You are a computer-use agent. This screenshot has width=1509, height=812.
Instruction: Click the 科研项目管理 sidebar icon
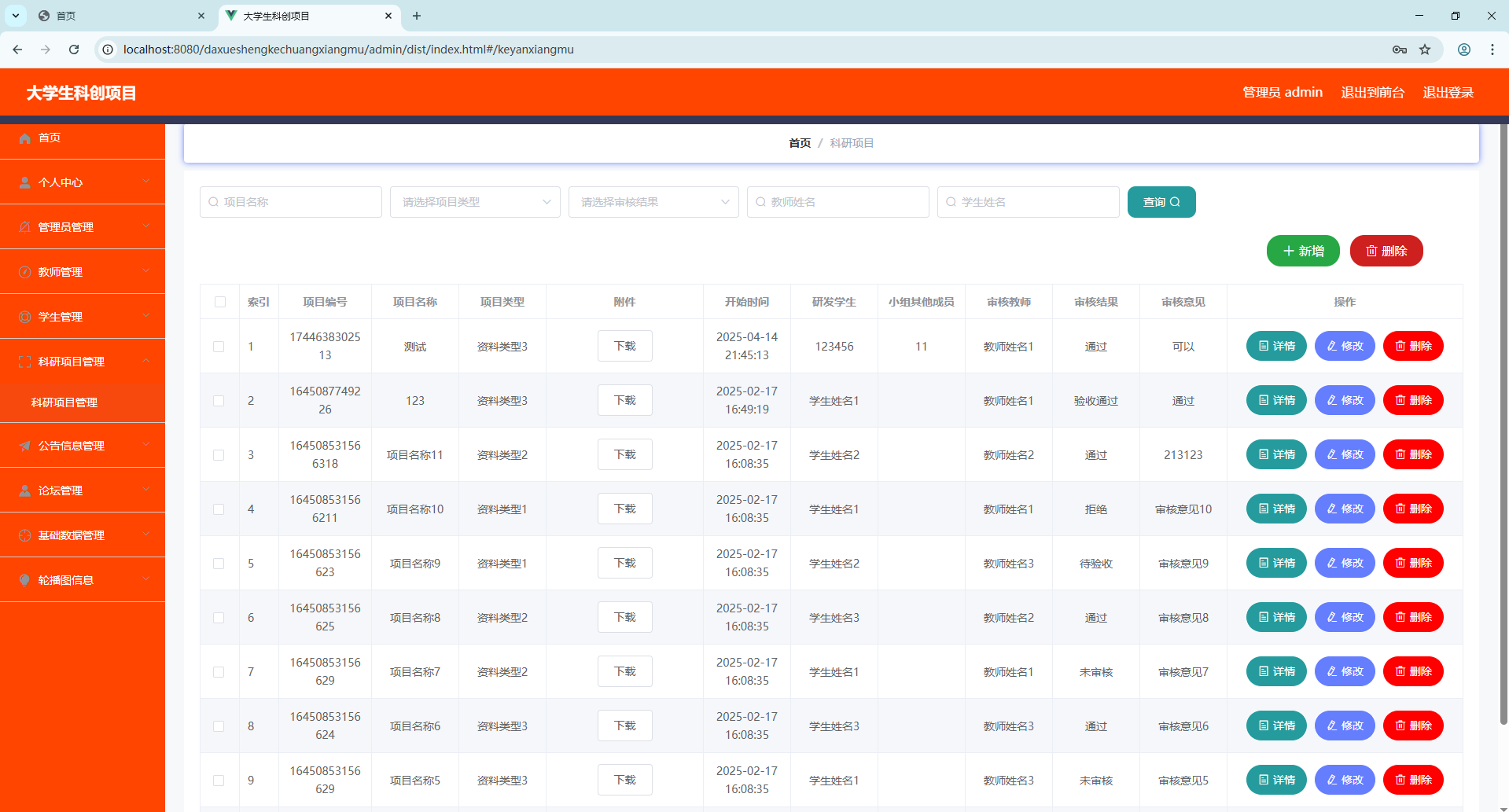tap(24, 362)
